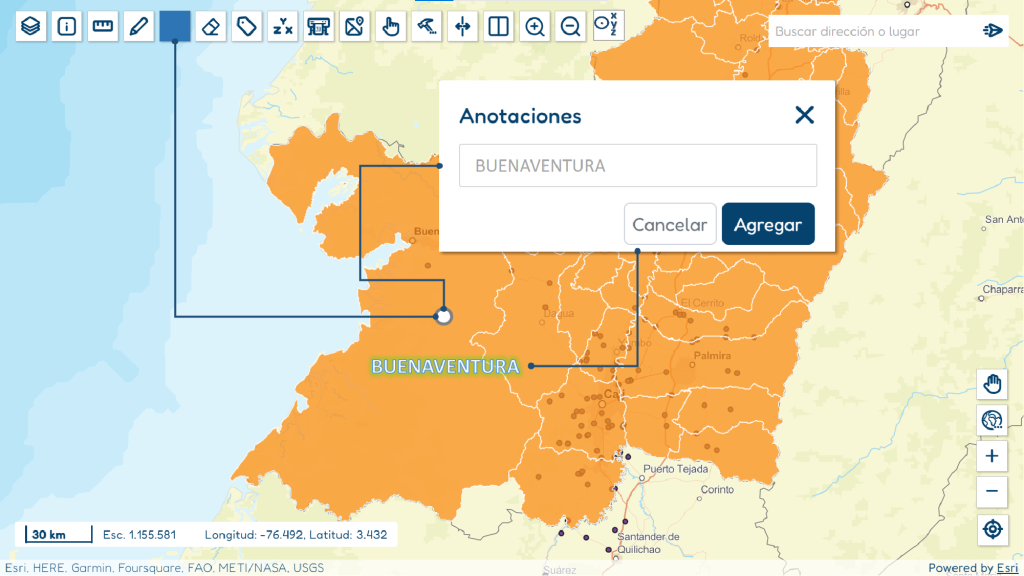The image size is (1024, 576).
Task: Open the globe extent control
Action: tap(992, 420)
